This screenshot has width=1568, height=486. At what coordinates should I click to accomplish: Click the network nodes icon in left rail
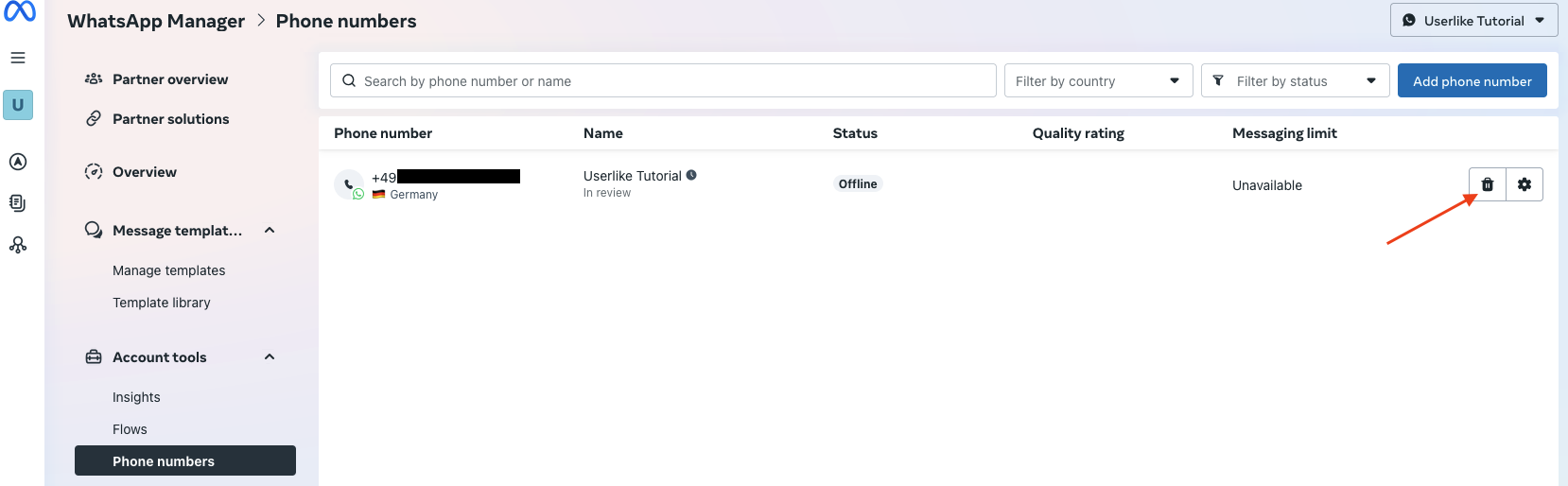(18, 245)
